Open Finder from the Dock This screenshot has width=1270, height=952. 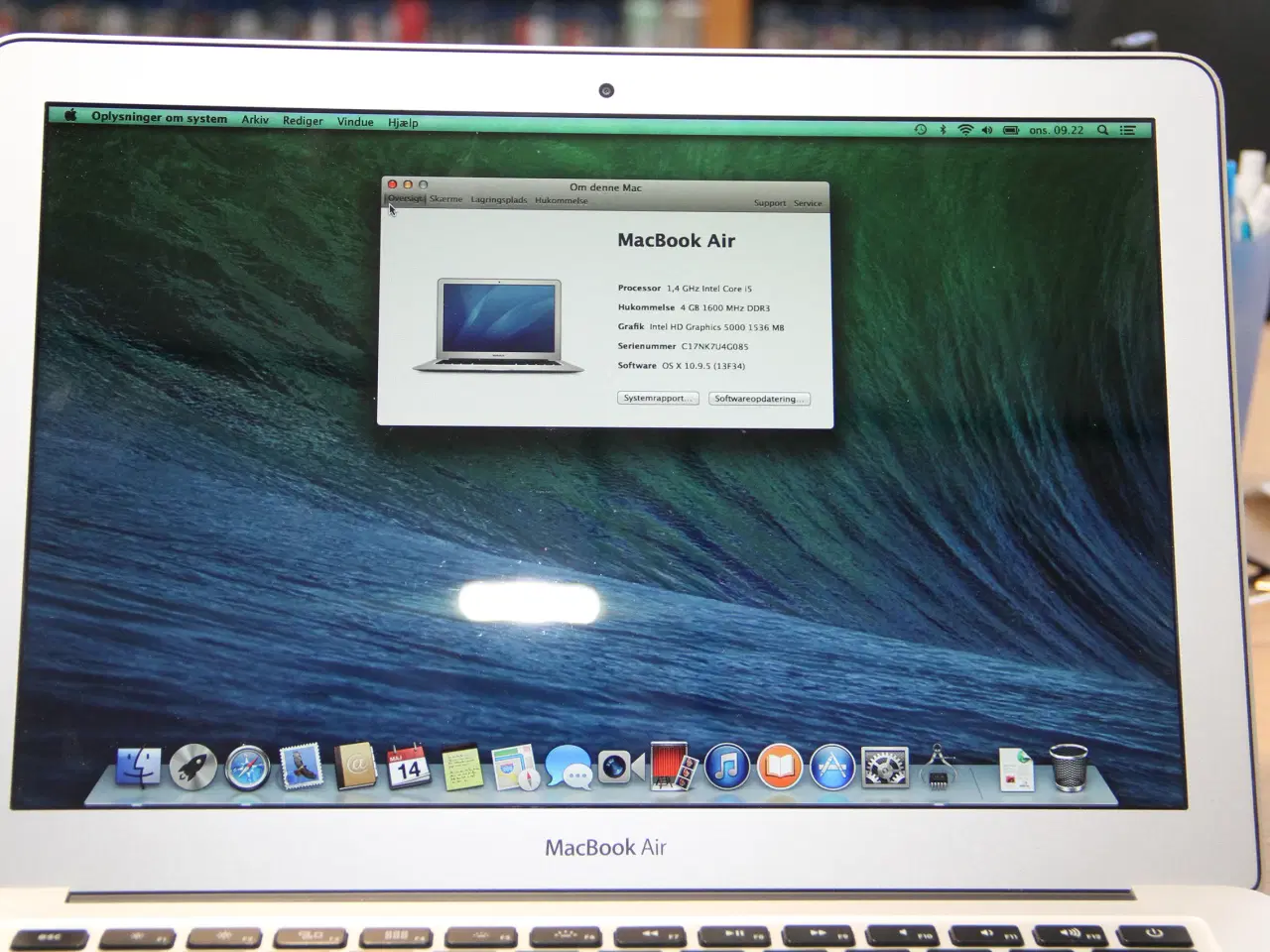pos(139,766)
